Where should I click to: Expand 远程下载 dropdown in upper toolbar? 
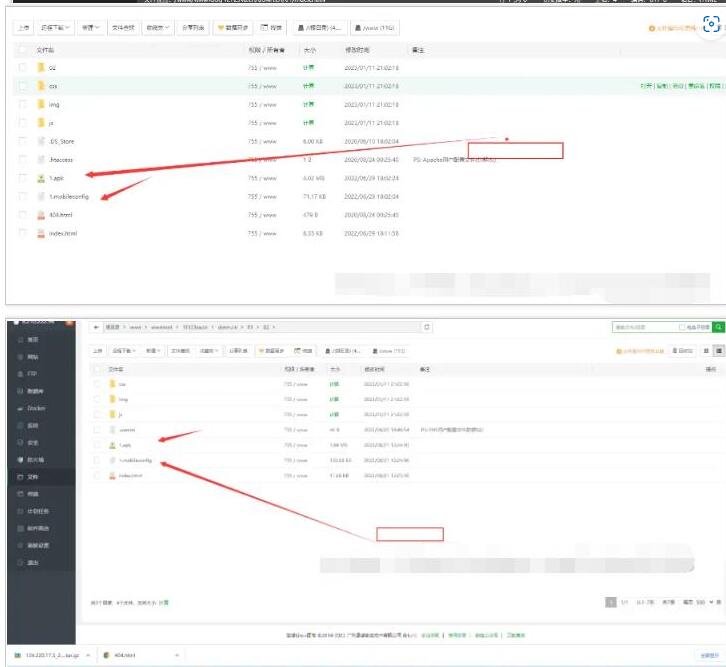[x=57, y=29]
